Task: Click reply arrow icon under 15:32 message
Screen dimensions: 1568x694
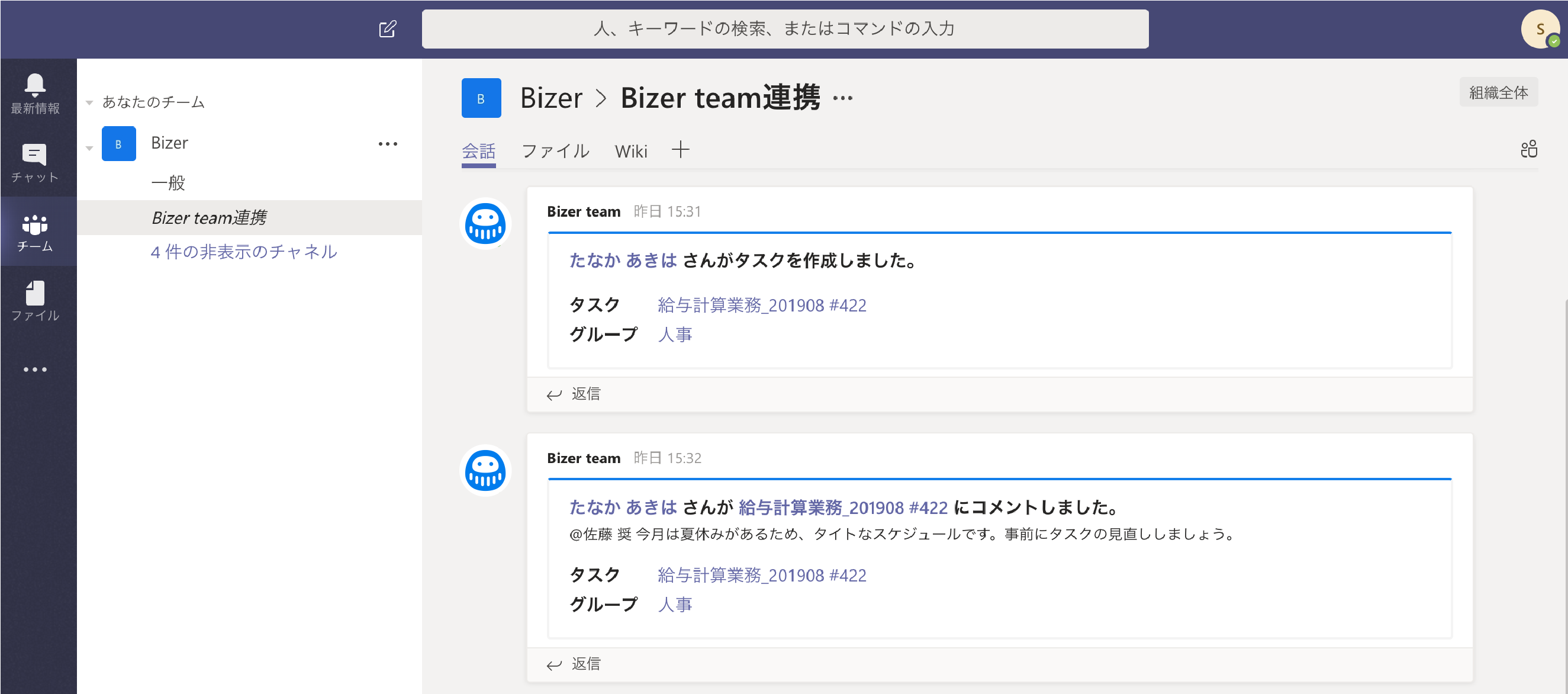Action: coord(554,665)
